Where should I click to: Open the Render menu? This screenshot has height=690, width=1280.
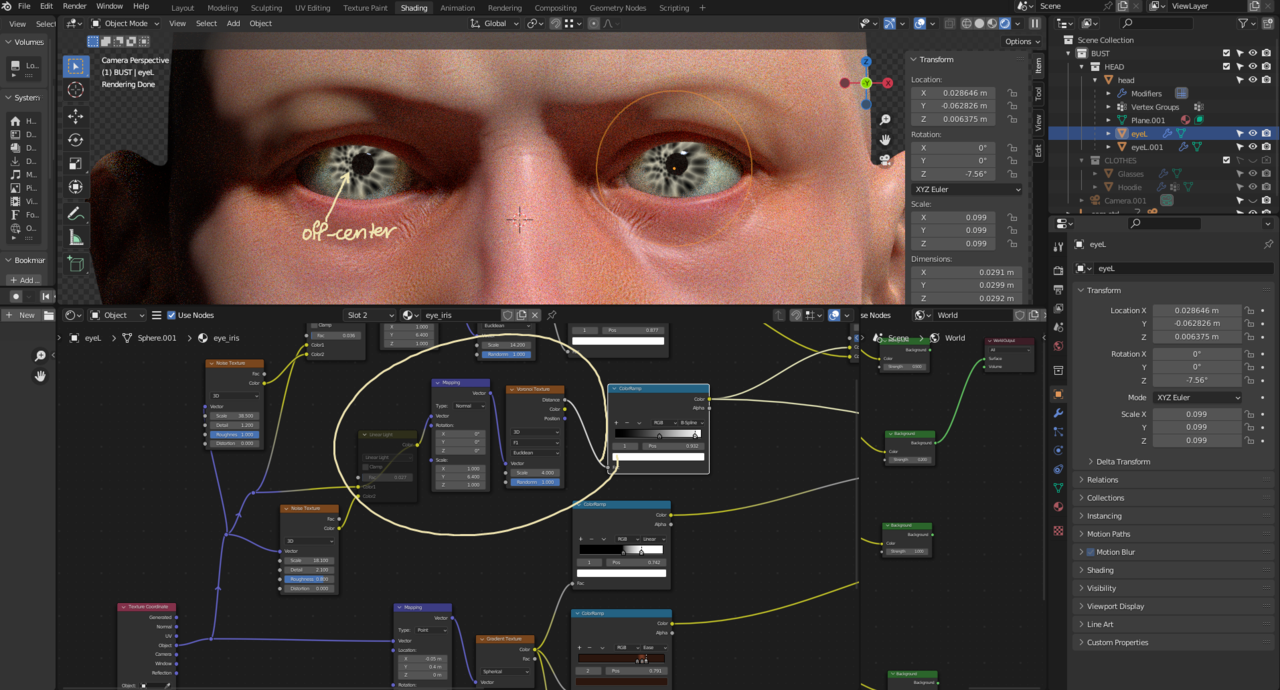pyautogui.click(x=75, y=6)
